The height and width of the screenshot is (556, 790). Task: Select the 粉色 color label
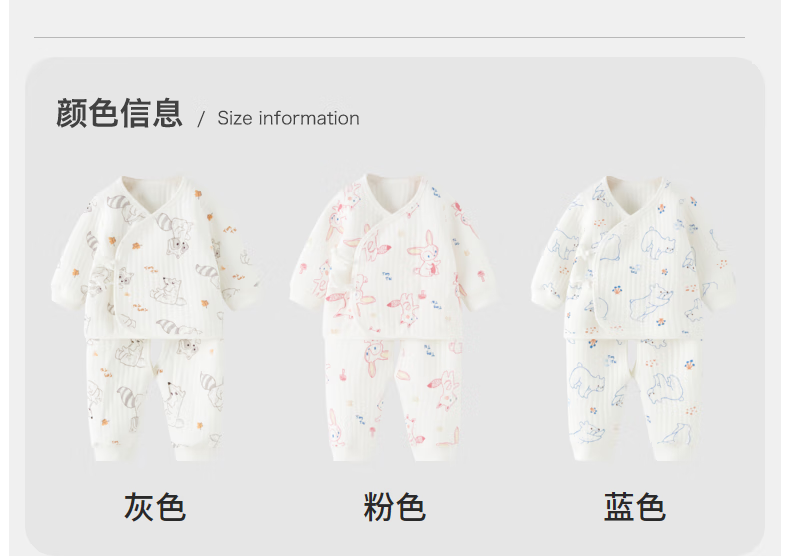(x=394, y=507)
